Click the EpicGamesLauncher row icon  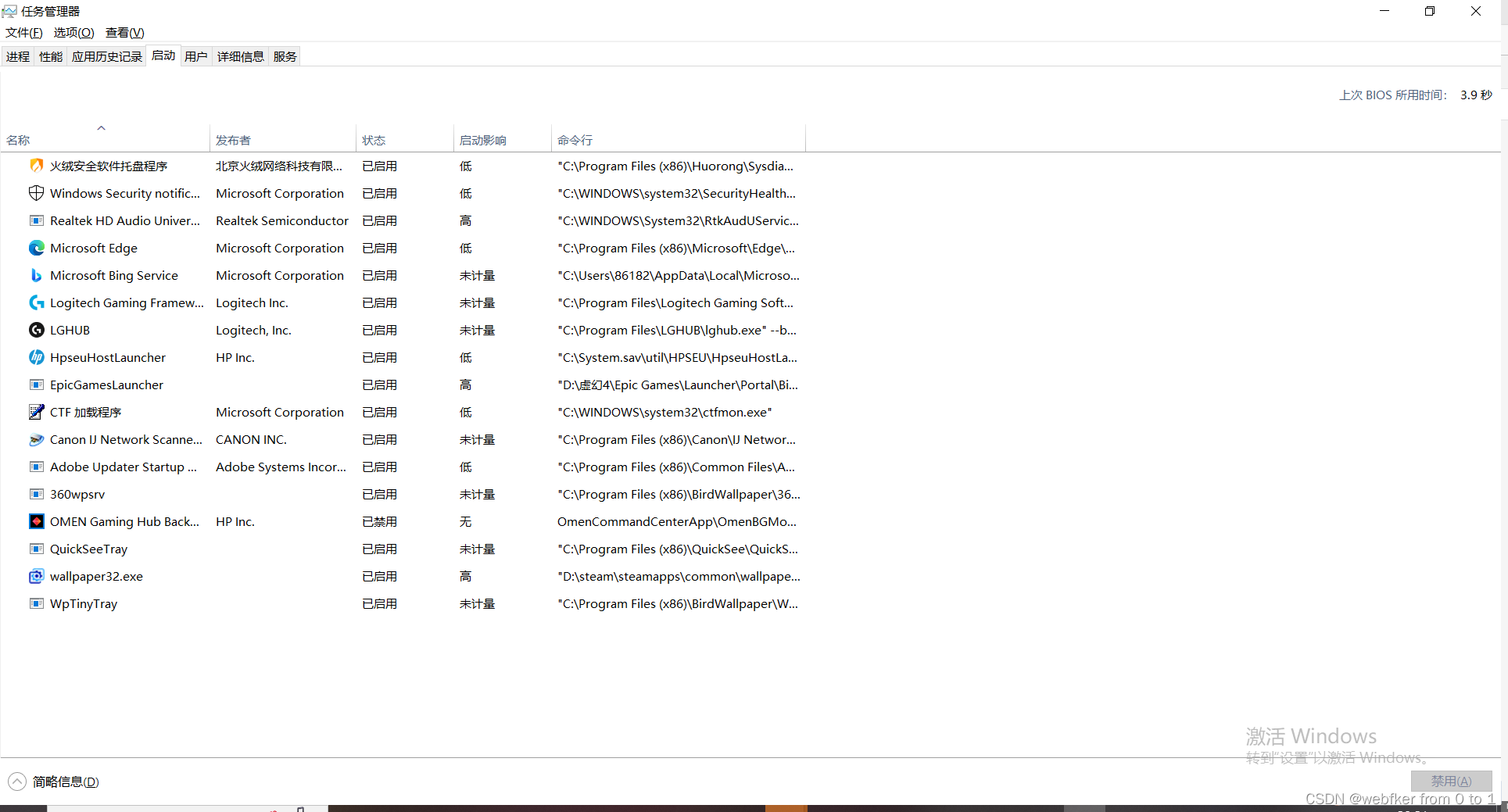click(x=36, y=385)
